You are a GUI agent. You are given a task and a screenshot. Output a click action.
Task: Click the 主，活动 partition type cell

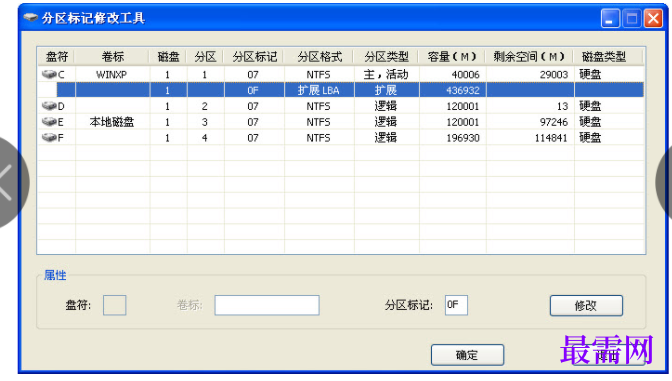pyautogui.click(x=386, y=75)
